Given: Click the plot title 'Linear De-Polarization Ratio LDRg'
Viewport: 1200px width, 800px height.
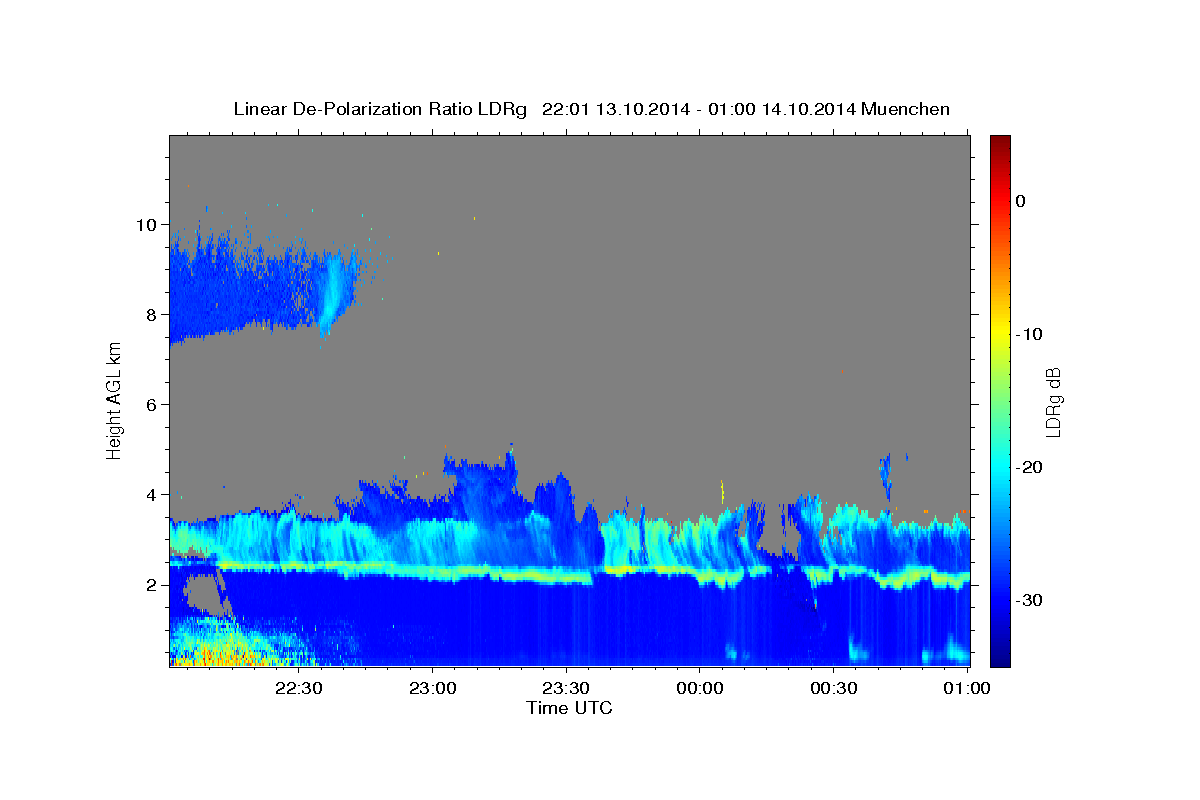Looking at the screenshot, I should click(379, 109).
